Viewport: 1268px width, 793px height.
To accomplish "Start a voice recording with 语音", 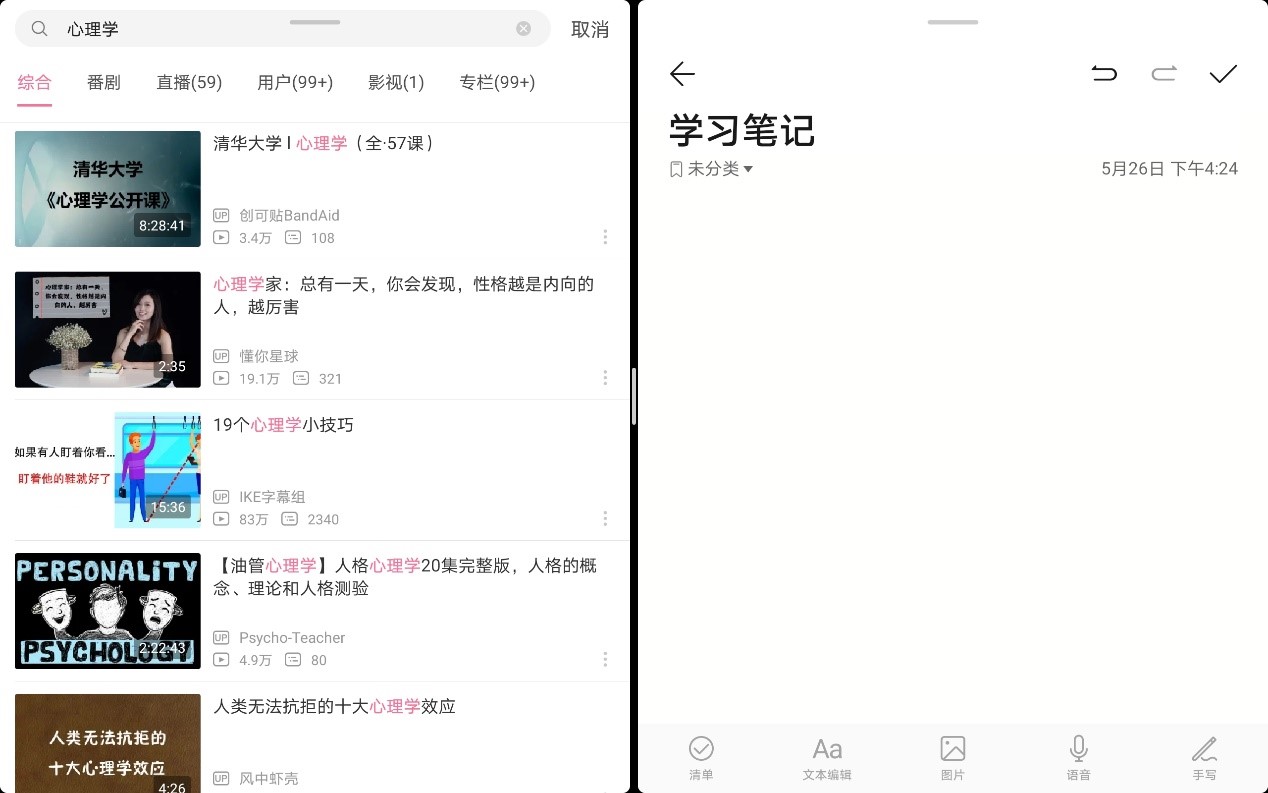I will click(1078, 758).
